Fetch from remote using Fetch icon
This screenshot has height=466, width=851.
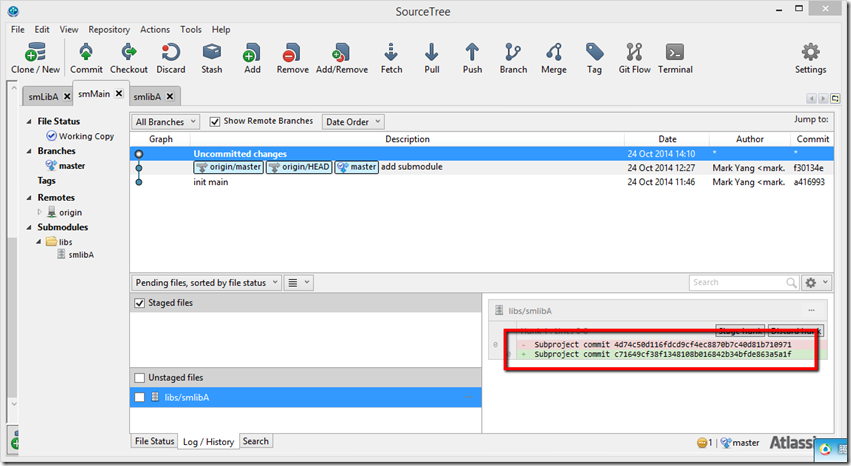point(391,58)
